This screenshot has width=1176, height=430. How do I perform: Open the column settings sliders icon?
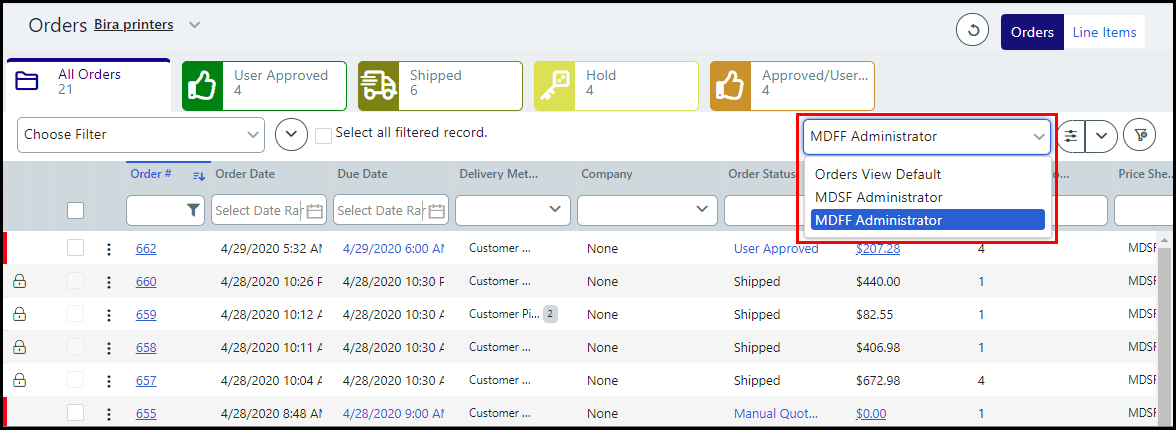coord(1071,136)
